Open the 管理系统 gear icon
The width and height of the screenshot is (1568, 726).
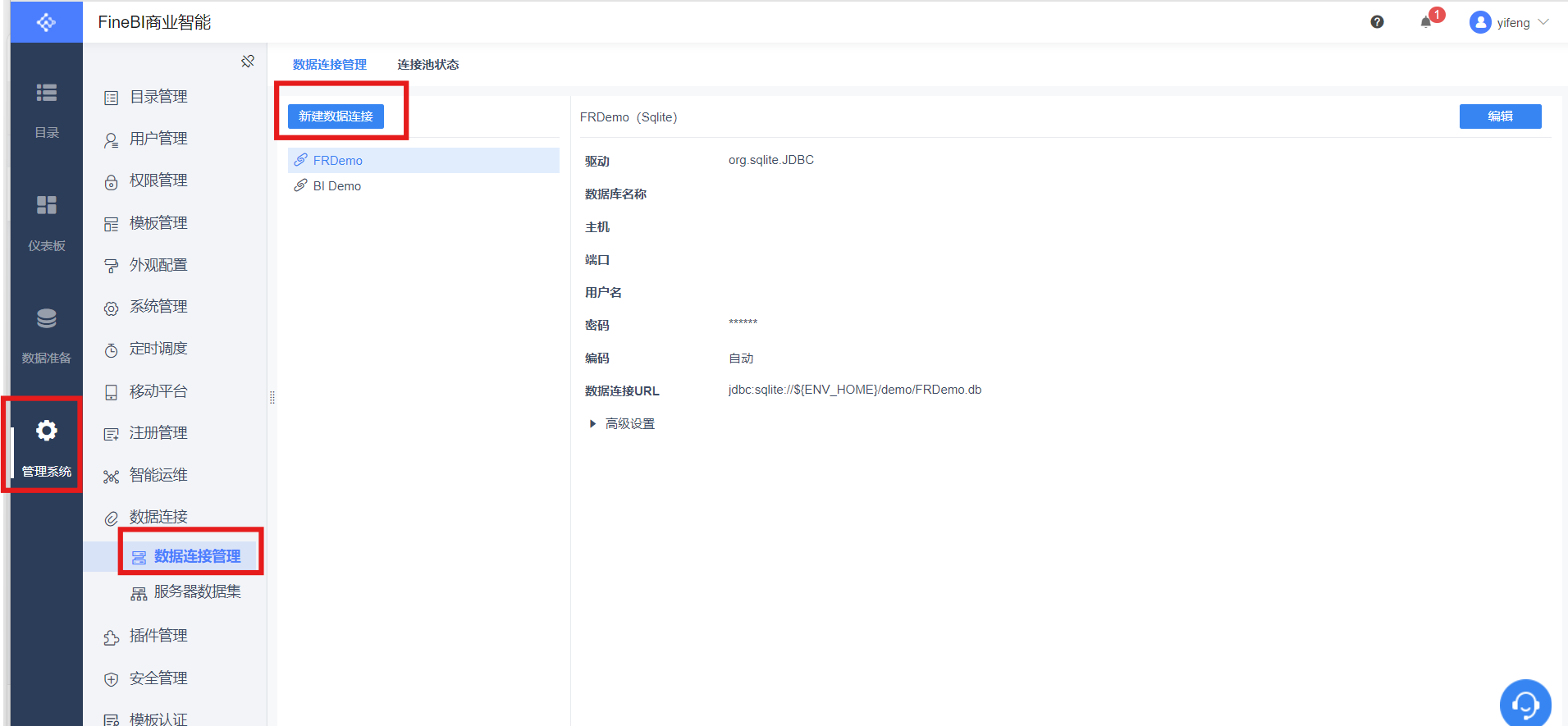click(47, 431)
